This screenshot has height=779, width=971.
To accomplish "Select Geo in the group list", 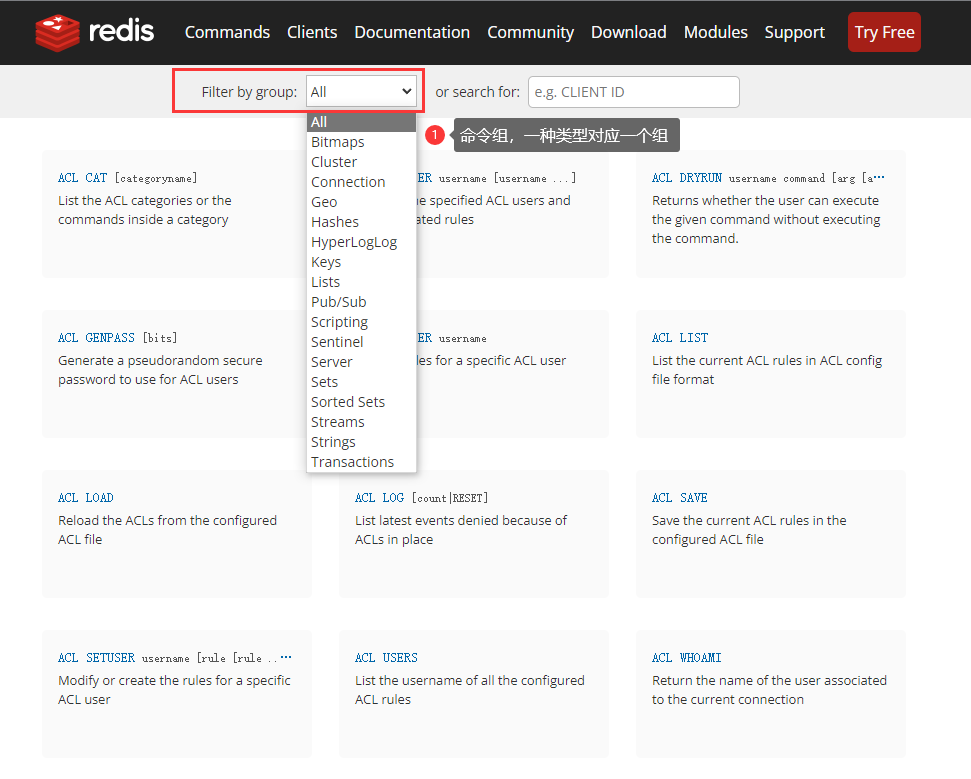I will point(362,202).
